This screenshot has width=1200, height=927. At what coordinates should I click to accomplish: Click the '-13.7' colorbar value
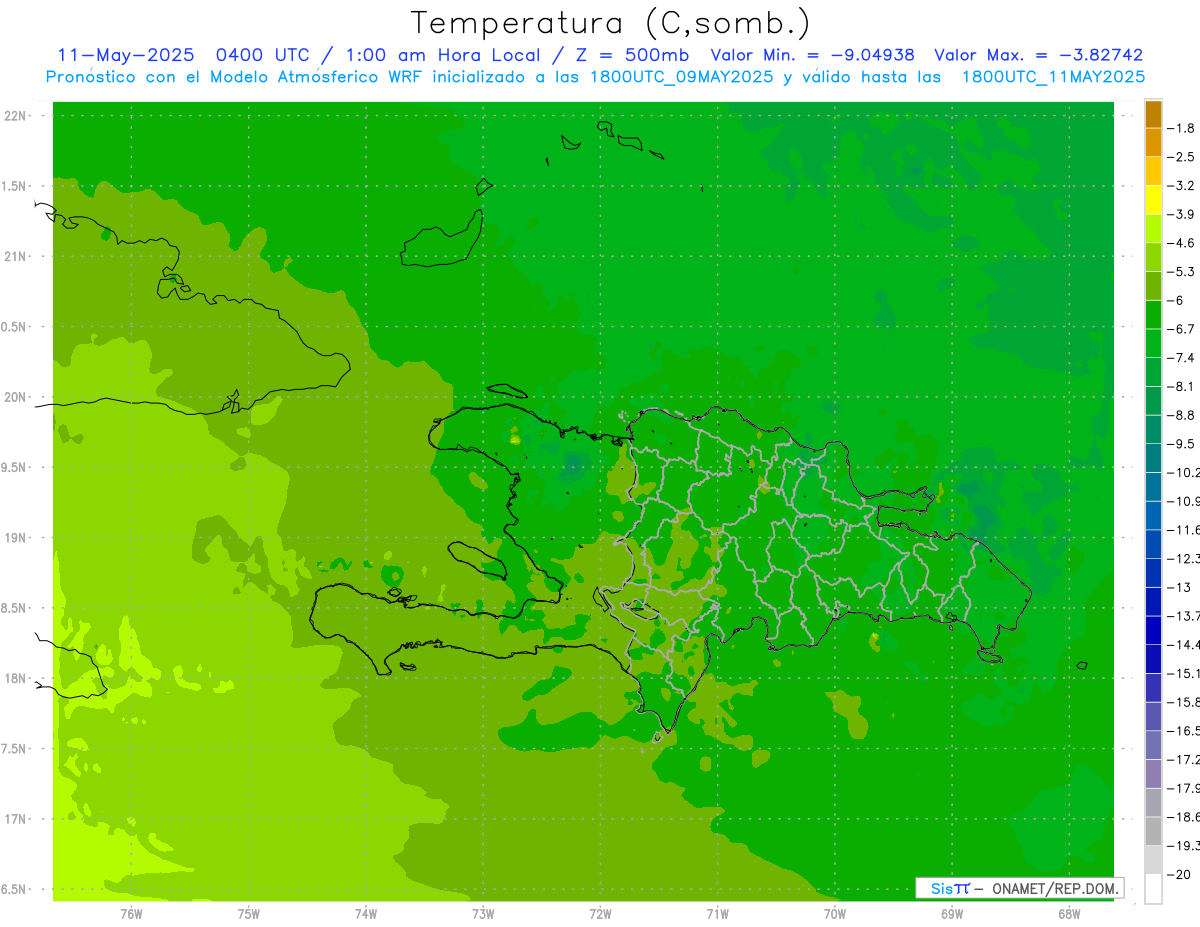click(x=1184, y=615)
